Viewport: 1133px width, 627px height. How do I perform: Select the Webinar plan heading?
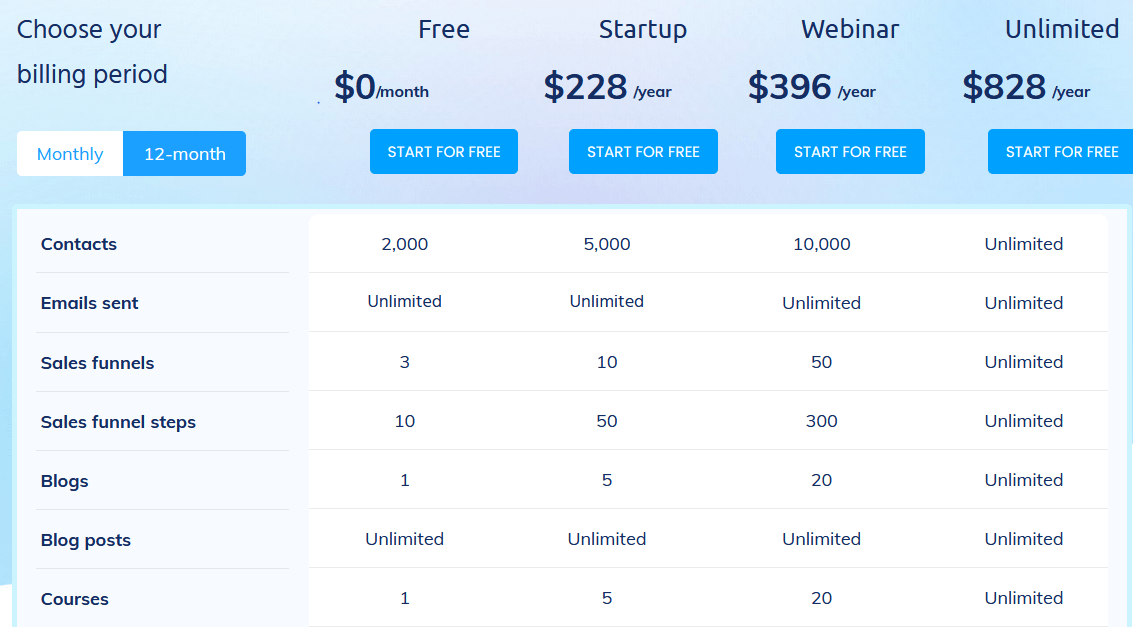click(850, 29)
